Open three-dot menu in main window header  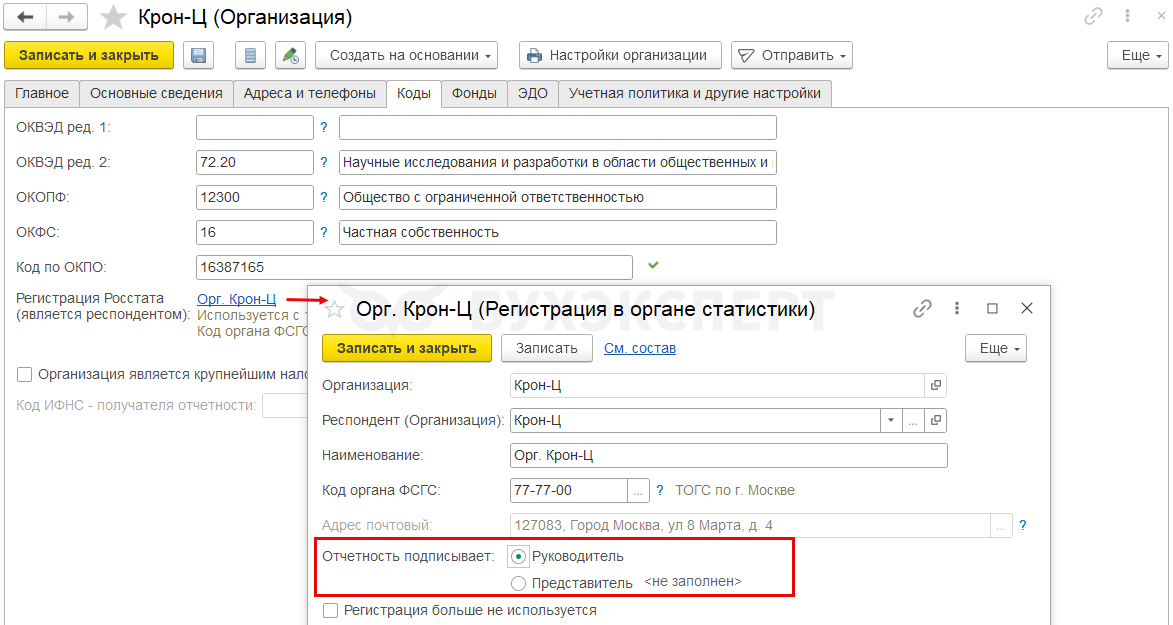click(1127, 16)
